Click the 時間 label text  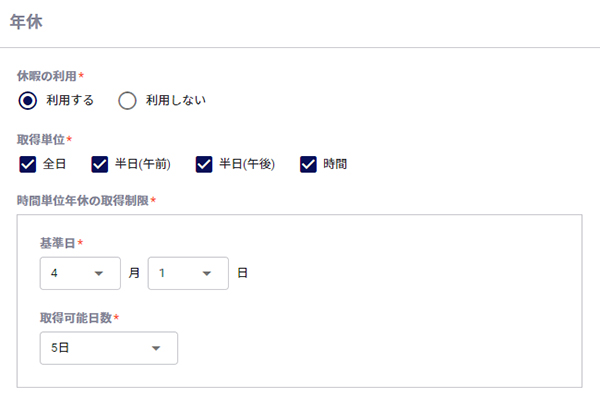coord(335,164)
